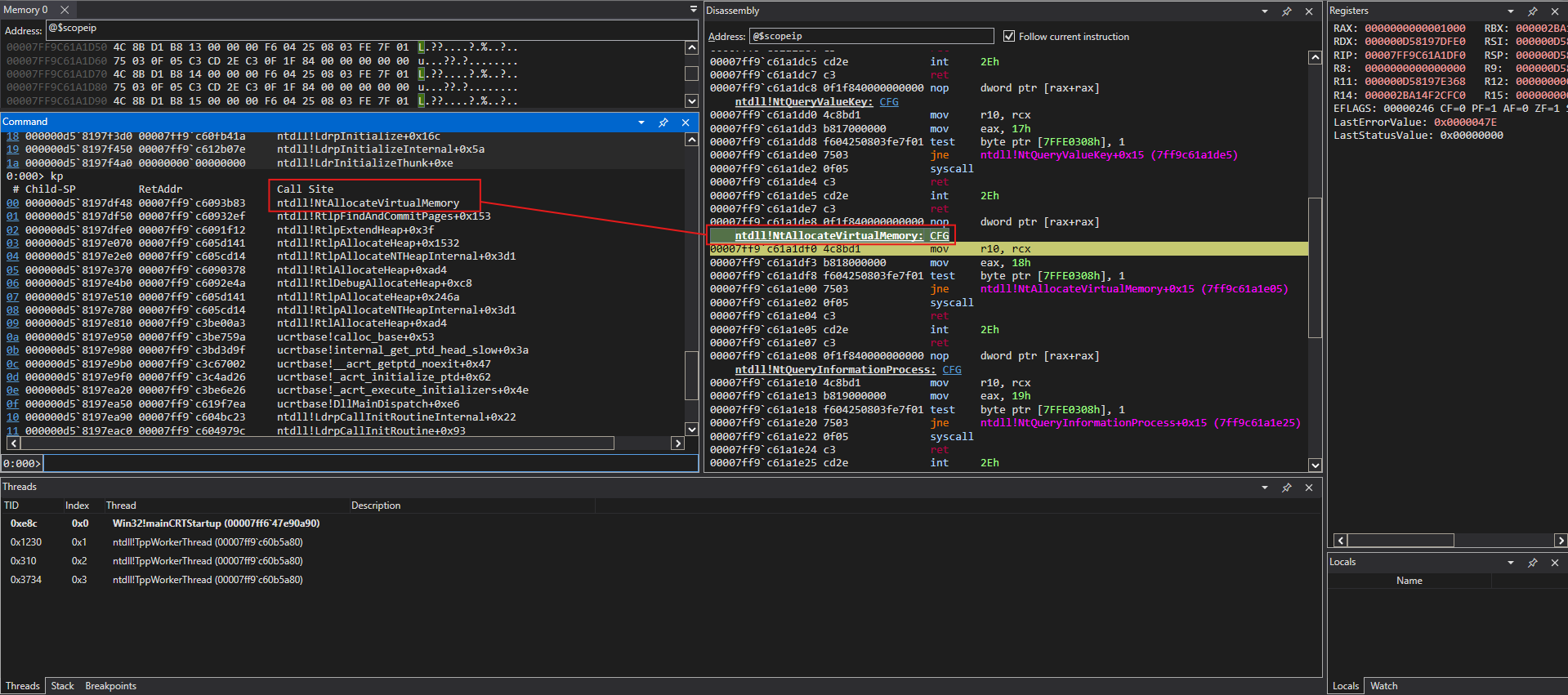Close the Registers panel
Image resolution: width=1568 pixels, height=695 pixels.
pyautogui.click(x=1555, y=11)
